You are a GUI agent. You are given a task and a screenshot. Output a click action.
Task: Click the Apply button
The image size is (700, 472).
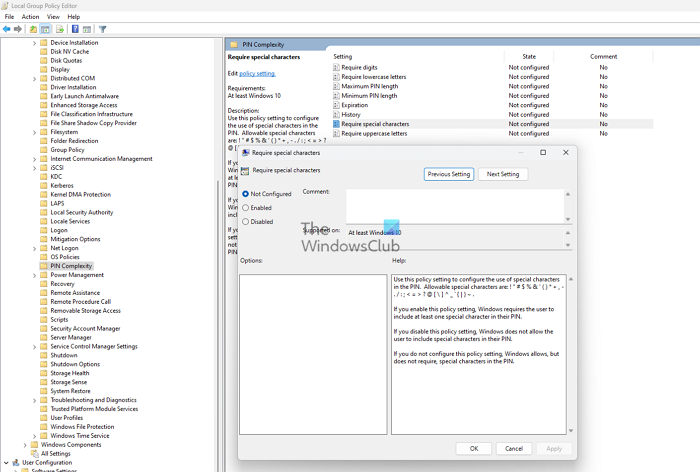click(554, 448)
